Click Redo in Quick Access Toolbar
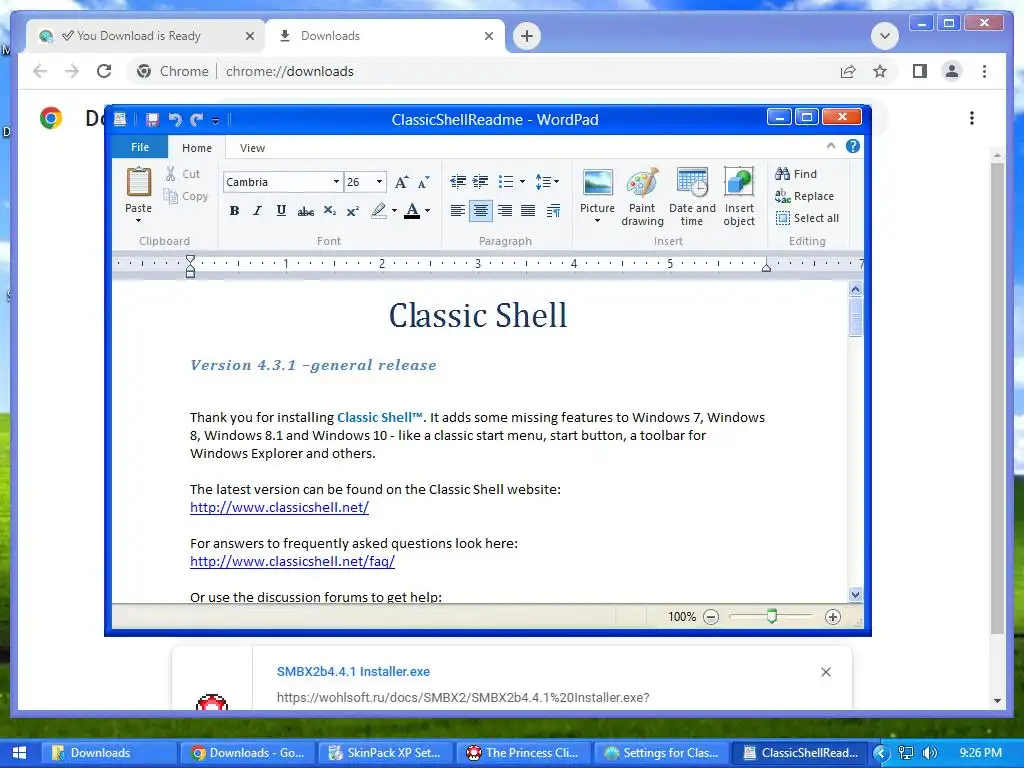The height and width of the screenshot is (768, 1024). 196,120
